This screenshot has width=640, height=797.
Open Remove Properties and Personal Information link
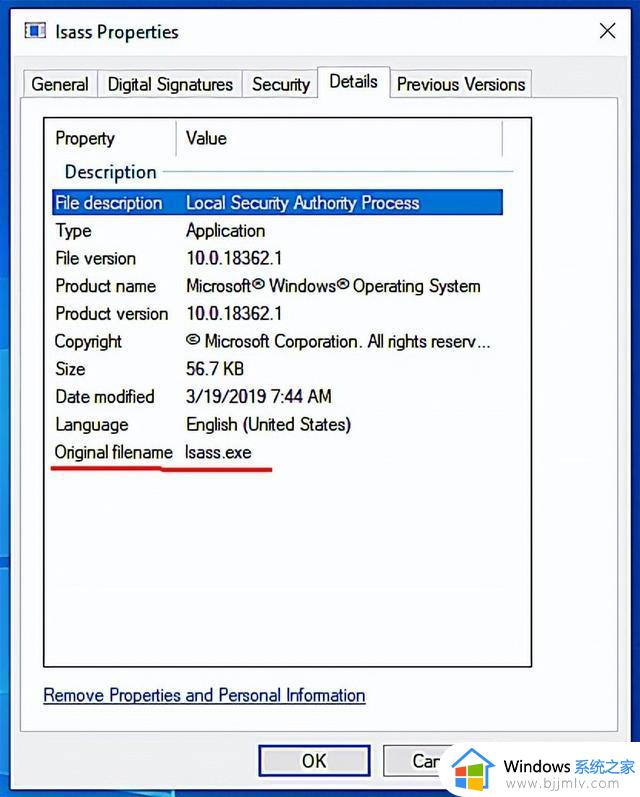[204, 695]
